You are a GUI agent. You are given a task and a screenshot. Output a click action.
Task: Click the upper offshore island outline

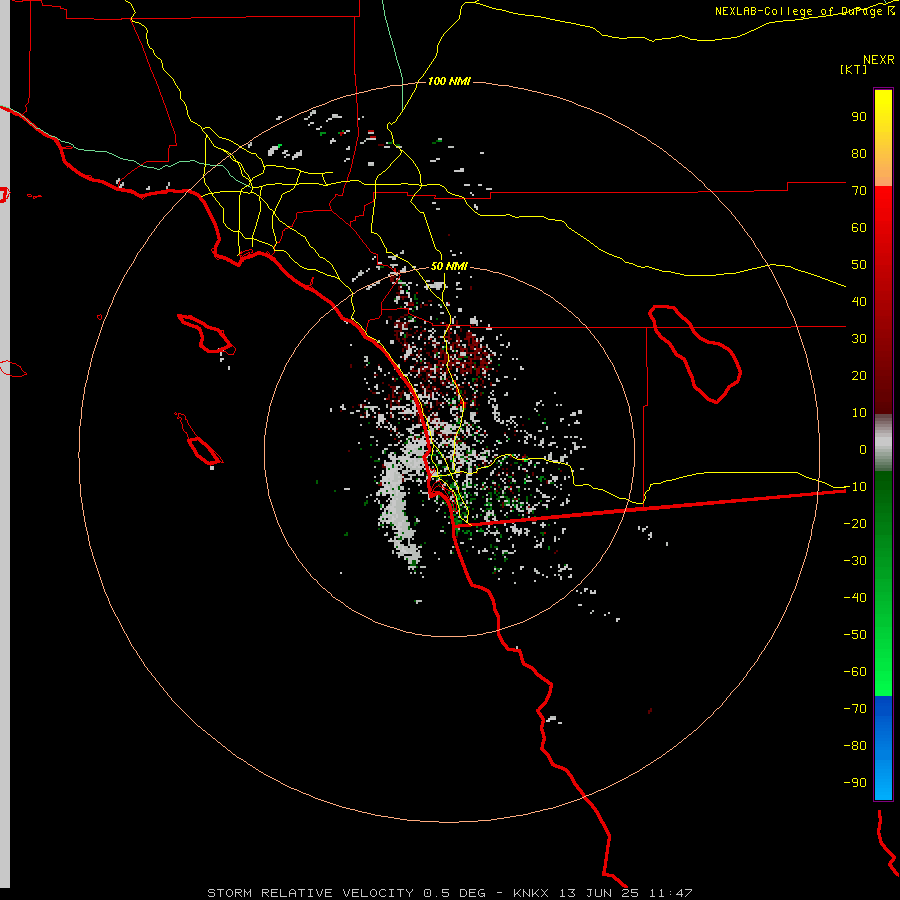(x=207, y=333)
